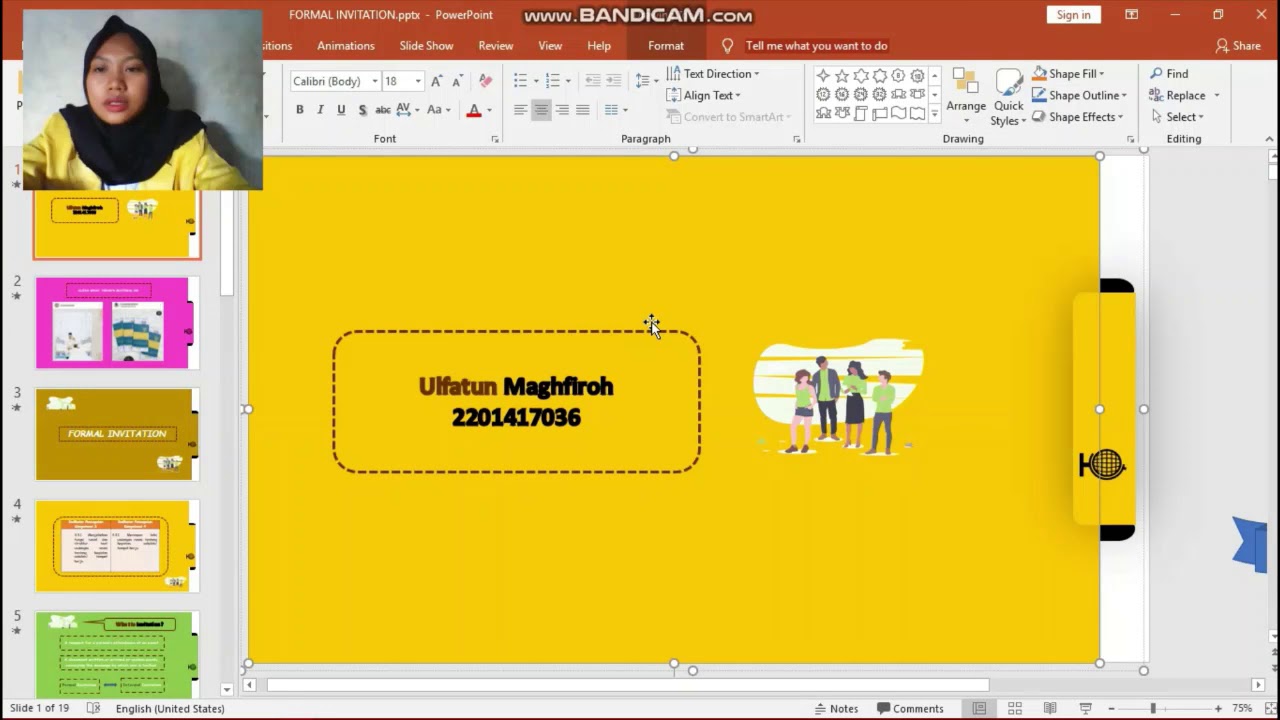Open Quick Styles gallery
The height and width of the screenshot is (720, 1280).
[x=1008, y=97]
